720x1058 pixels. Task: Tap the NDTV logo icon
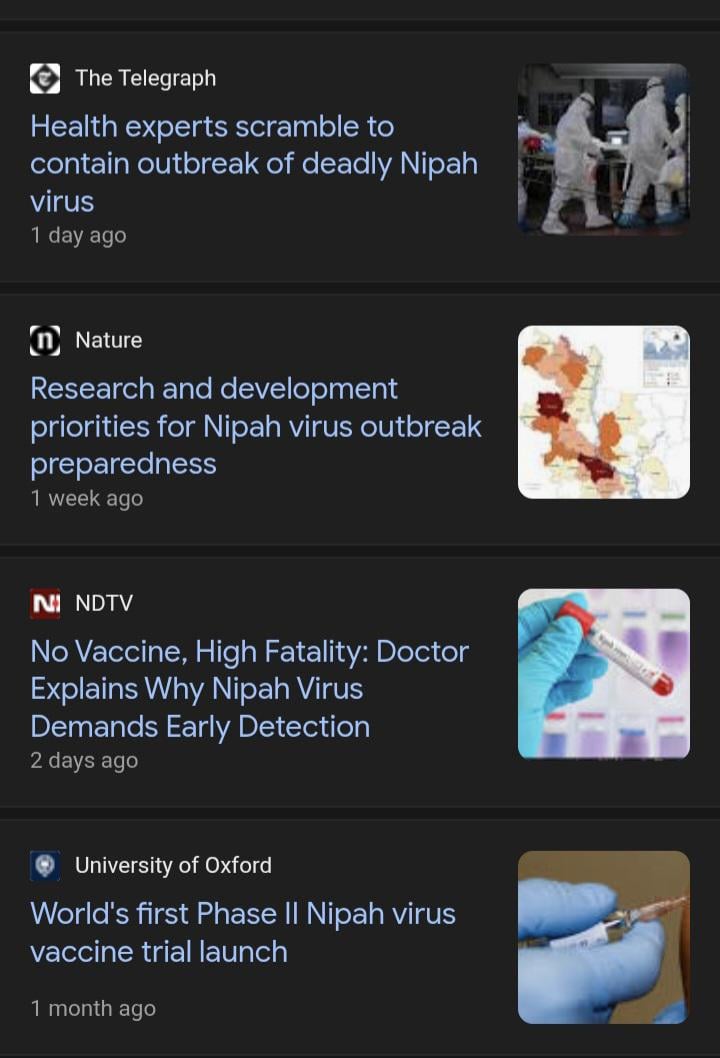point(45,603)
